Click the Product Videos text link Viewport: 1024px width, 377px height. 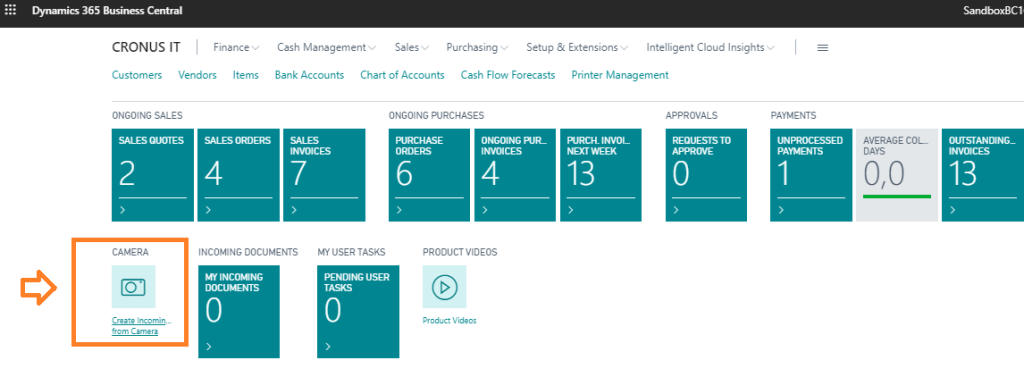tap(449, 321)
